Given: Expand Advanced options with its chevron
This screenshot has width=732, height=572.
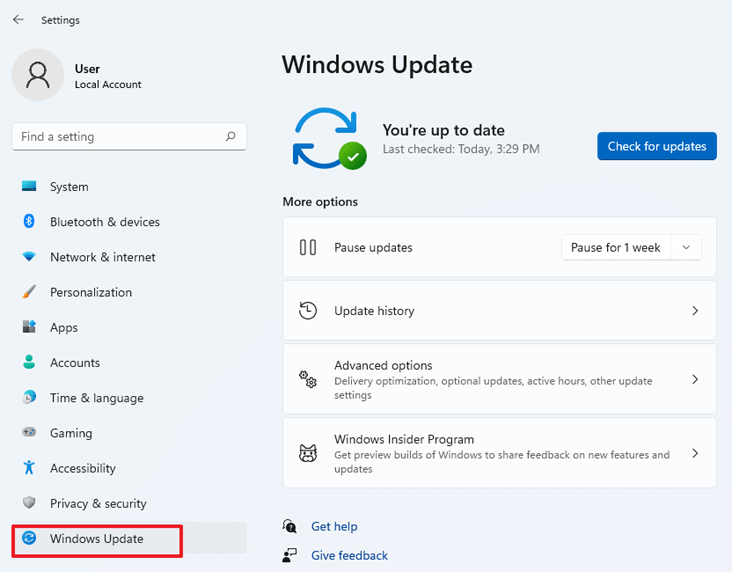Looking at the screenshot, I should tap(695, 380).
